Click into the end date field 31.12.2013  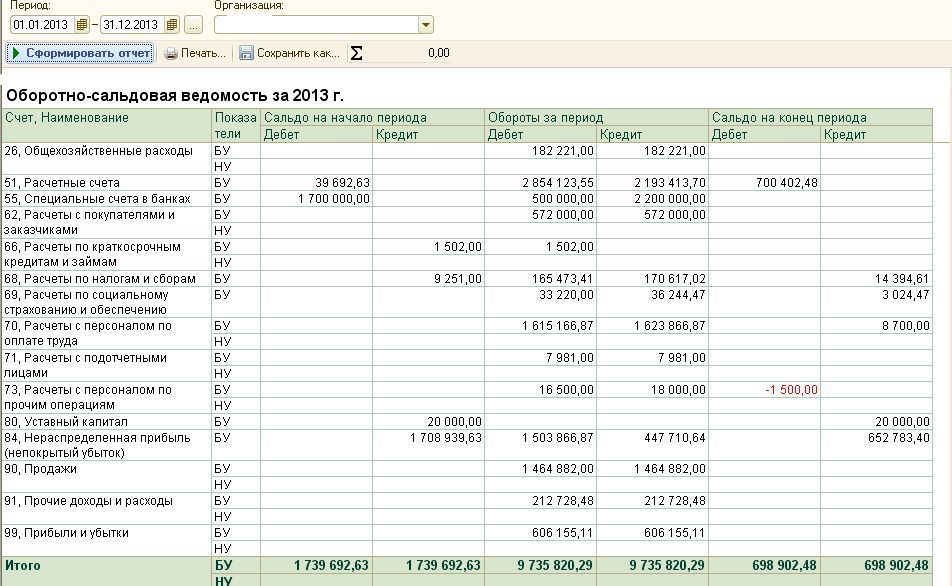[x=132, y=25]
